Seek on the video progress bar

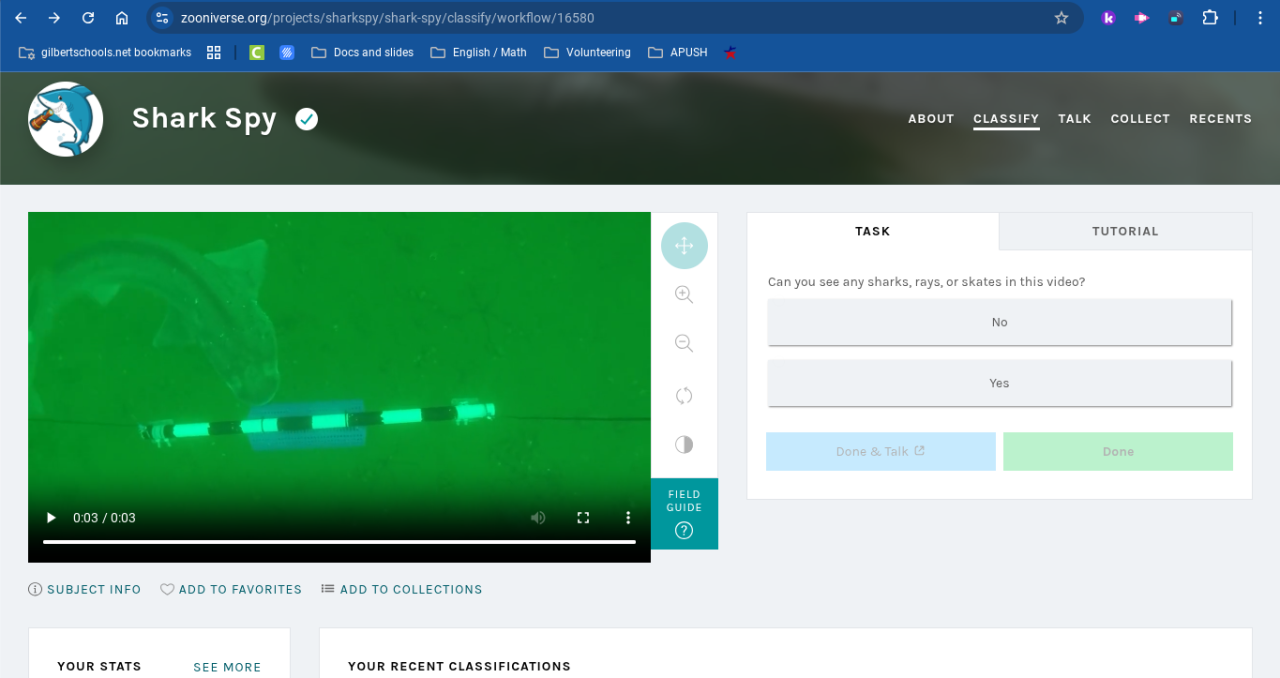339,542
